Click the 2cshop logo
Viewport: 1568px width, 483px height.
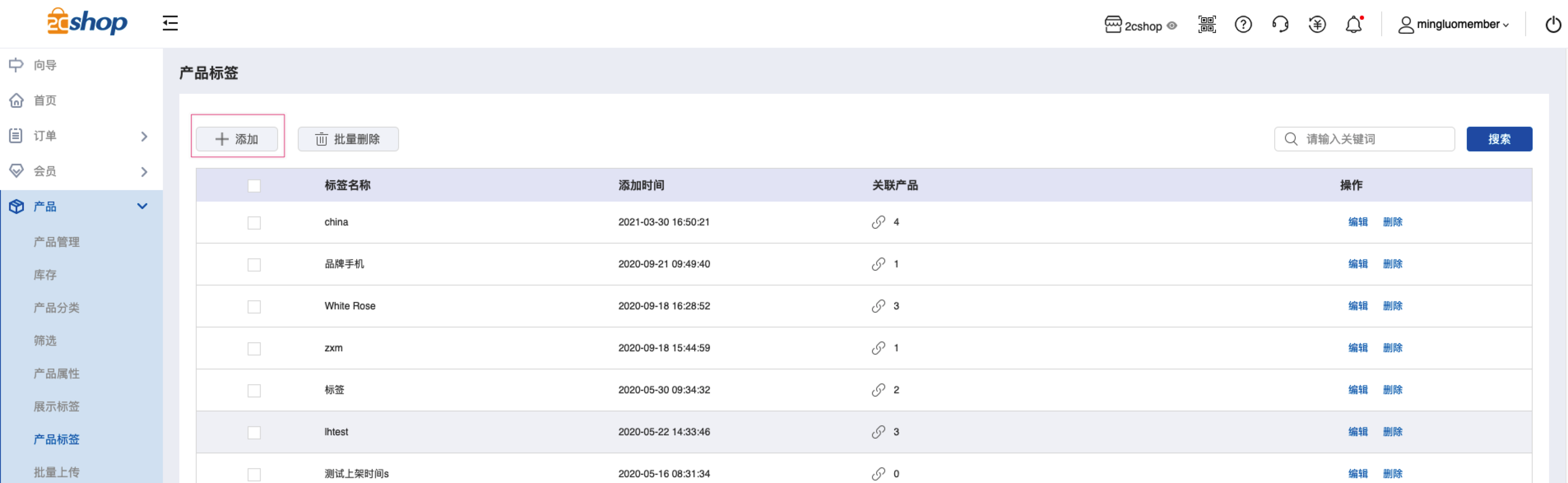point(87,23)
